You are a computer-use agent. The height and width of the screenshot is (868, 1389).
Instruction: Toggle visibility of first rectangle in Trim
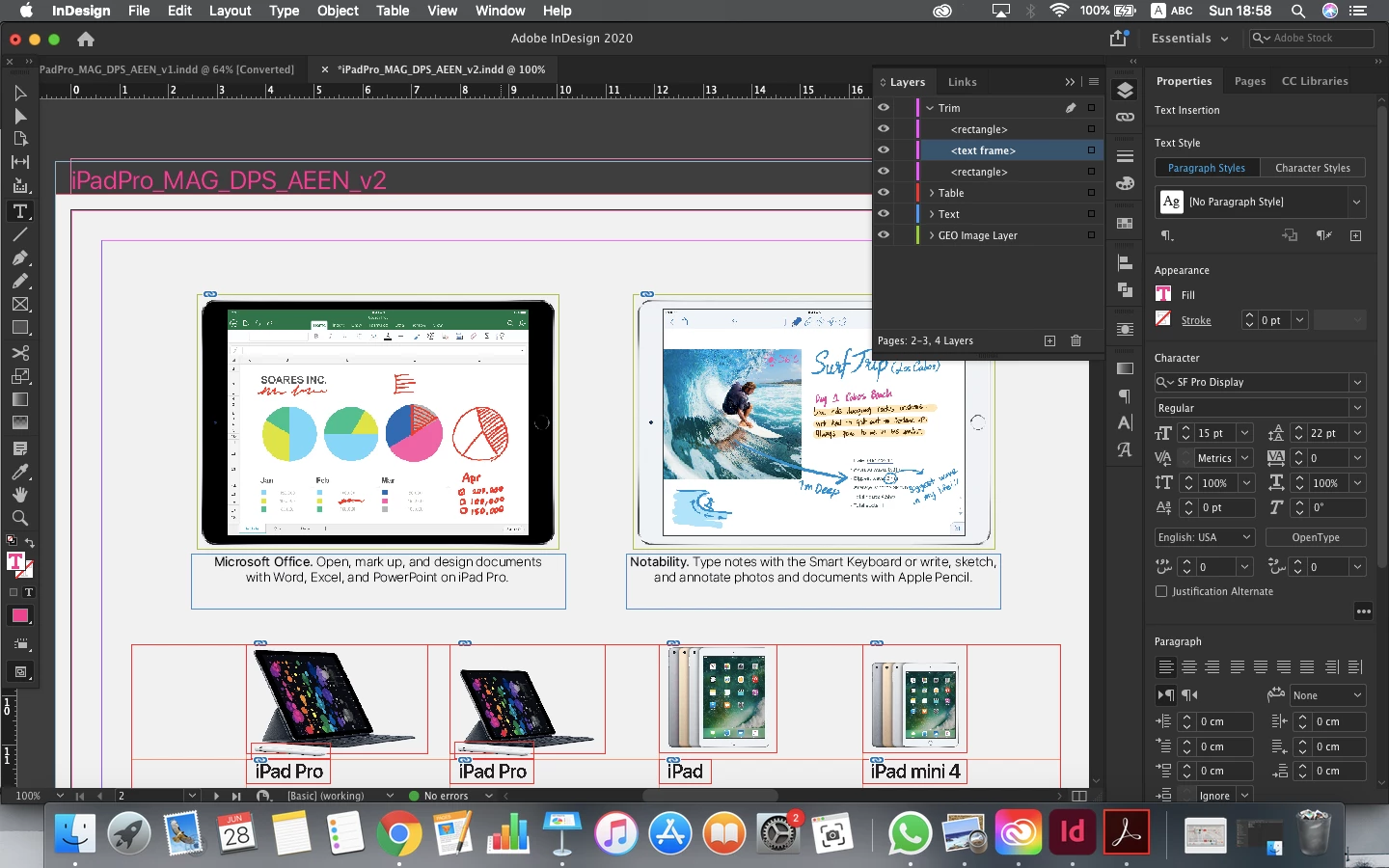[x=884, y=129]
